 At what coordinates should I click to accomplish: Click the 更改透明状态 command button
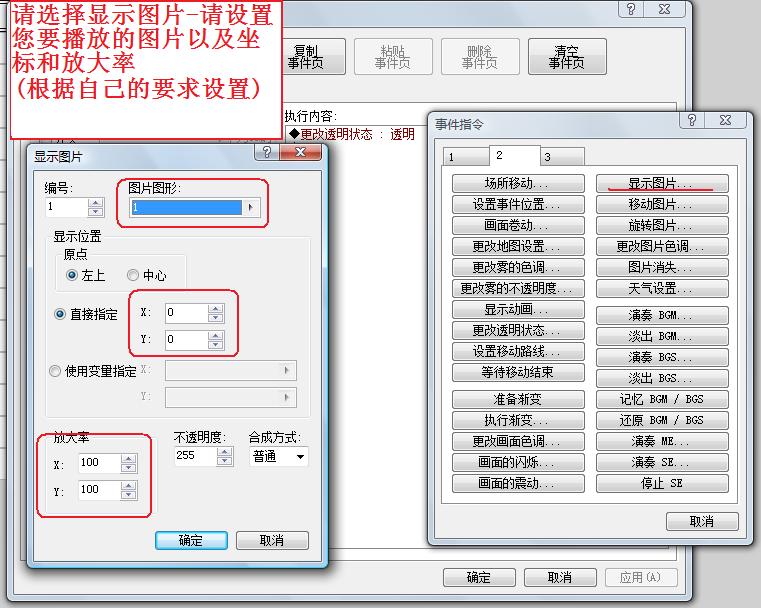point(518,330)
